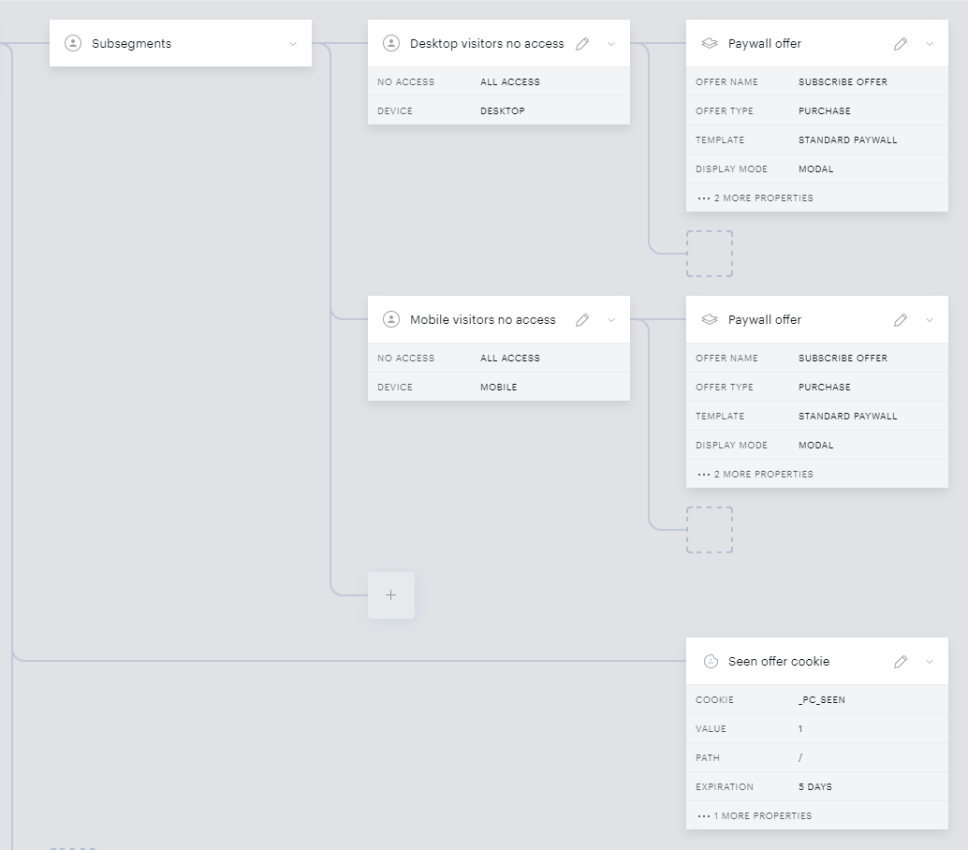Open chevron menu on the top Paywall offer card
Screen dimensions: 968x850
coord(930,44)
